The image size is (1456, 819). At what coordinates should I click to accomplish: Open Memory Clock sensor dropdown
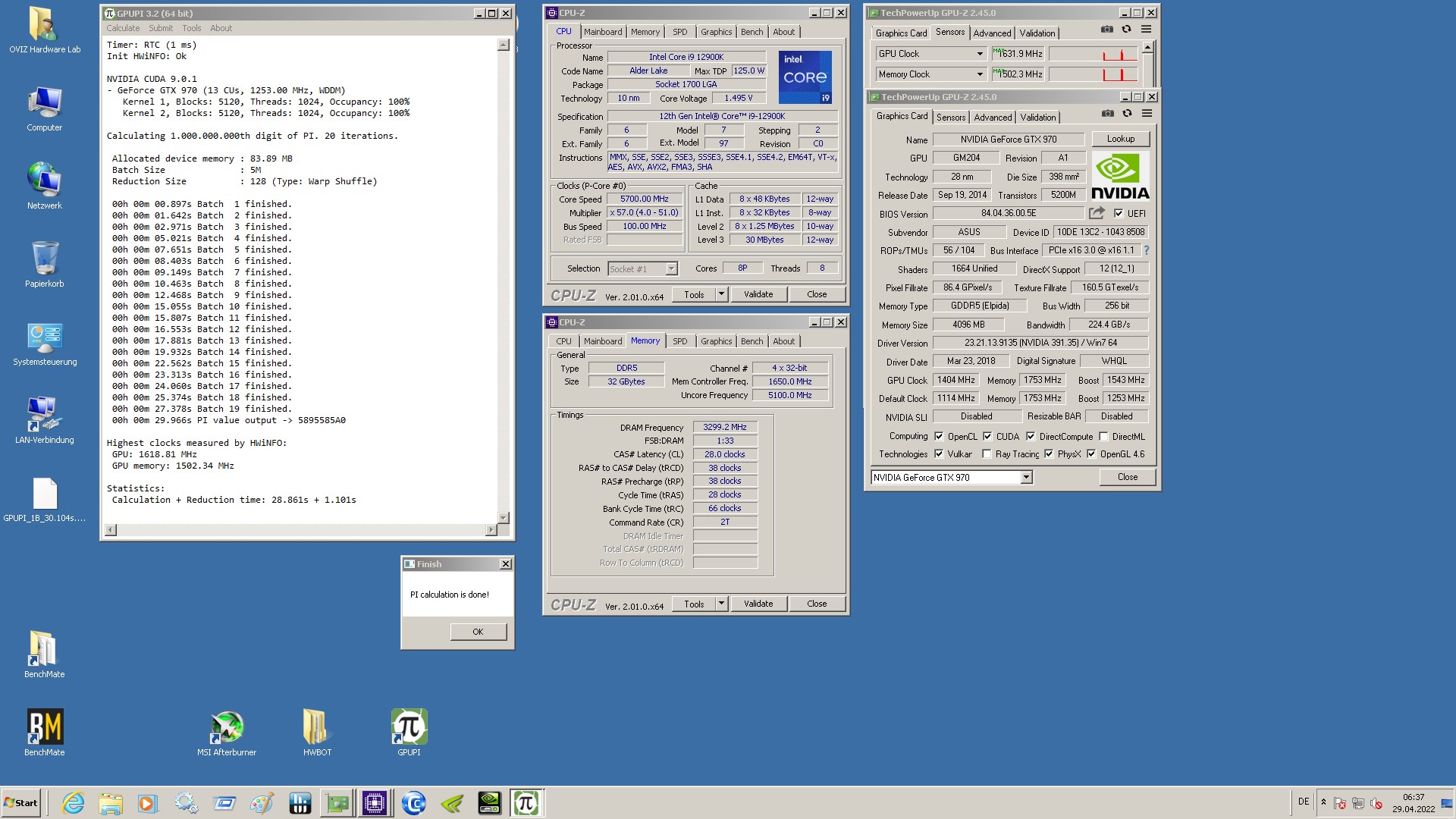(980, 74)
